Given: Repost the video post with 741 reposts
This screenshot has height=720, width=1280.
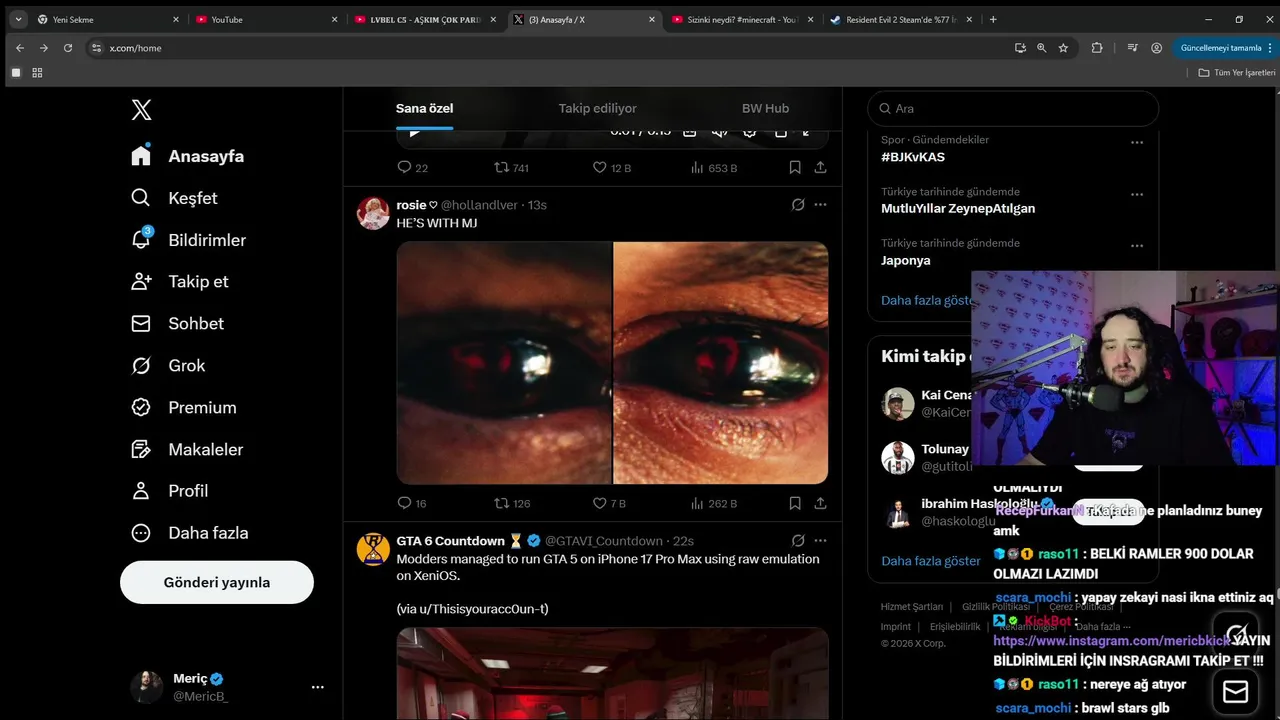Looking at the screenshot, I should tap(512, 167).
